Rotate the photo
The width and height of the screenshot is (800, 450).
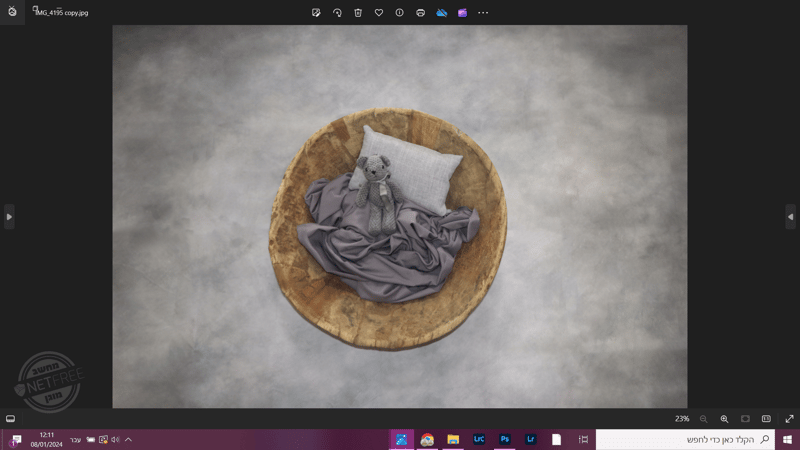tap(337, 13)
